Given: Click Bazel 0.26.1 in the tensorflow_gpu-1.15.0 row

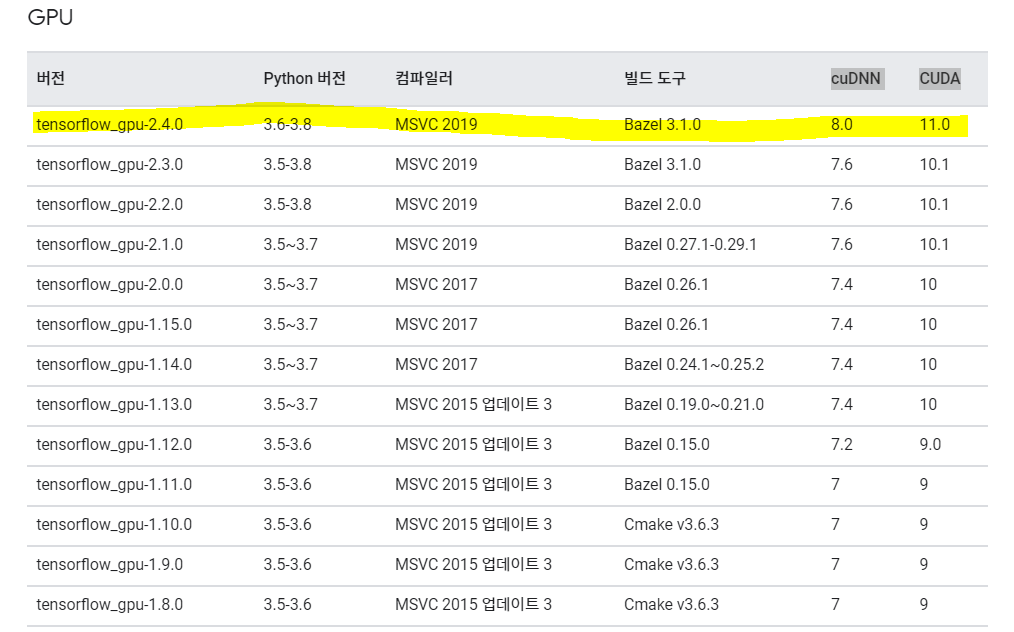Looking at the screenshot, I should (666, 325).
